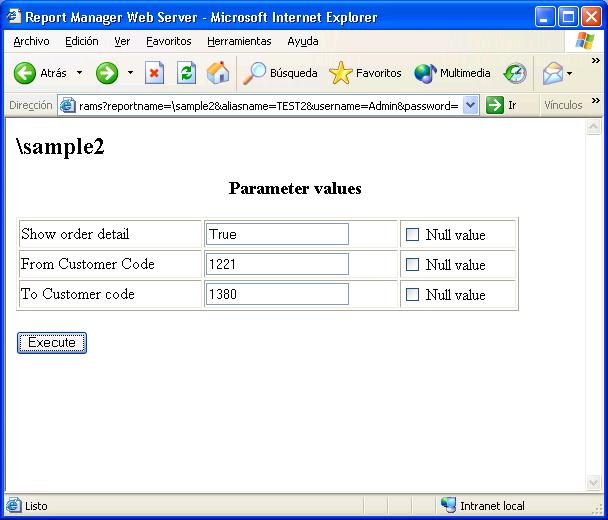The width and height of the screenshot is (608, 520).
Task: Click the Execute button
Action: [52, 343]
